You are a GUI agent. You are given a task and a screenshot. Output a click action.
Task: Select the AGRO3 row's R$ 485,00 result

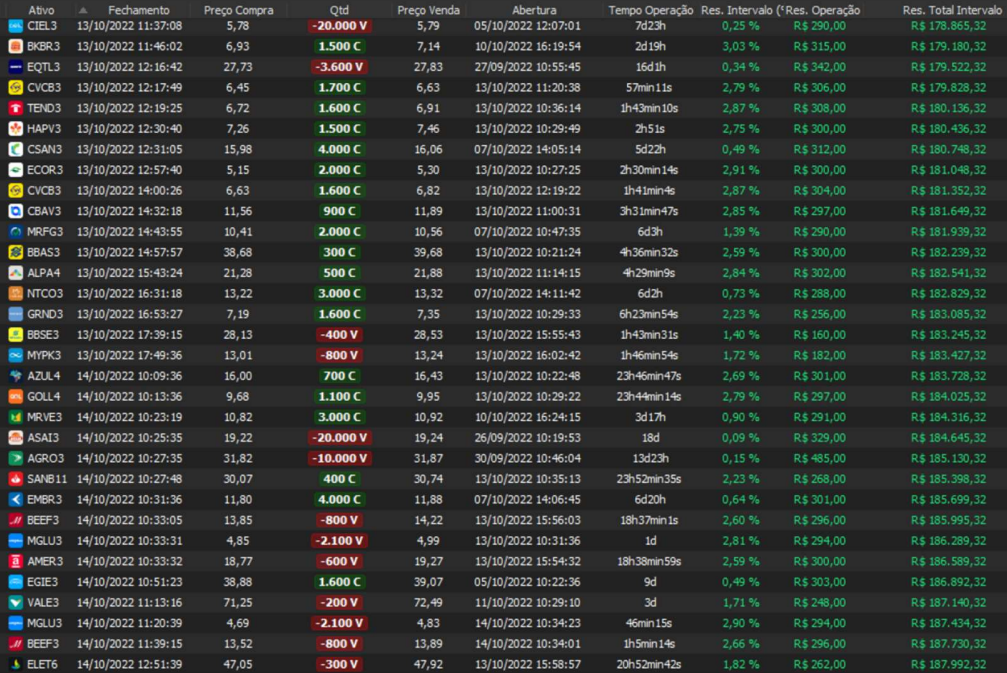coord(819,458)
